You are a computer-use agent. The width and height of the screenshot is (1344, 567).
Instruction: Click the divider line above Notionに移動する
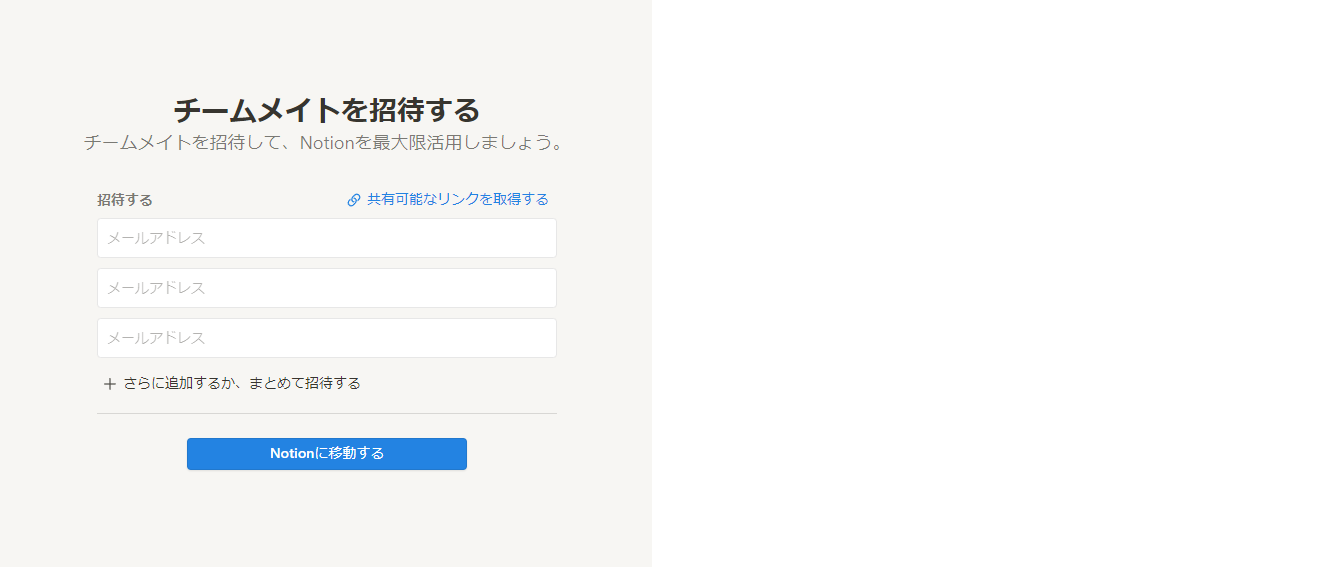pos(327,413)
